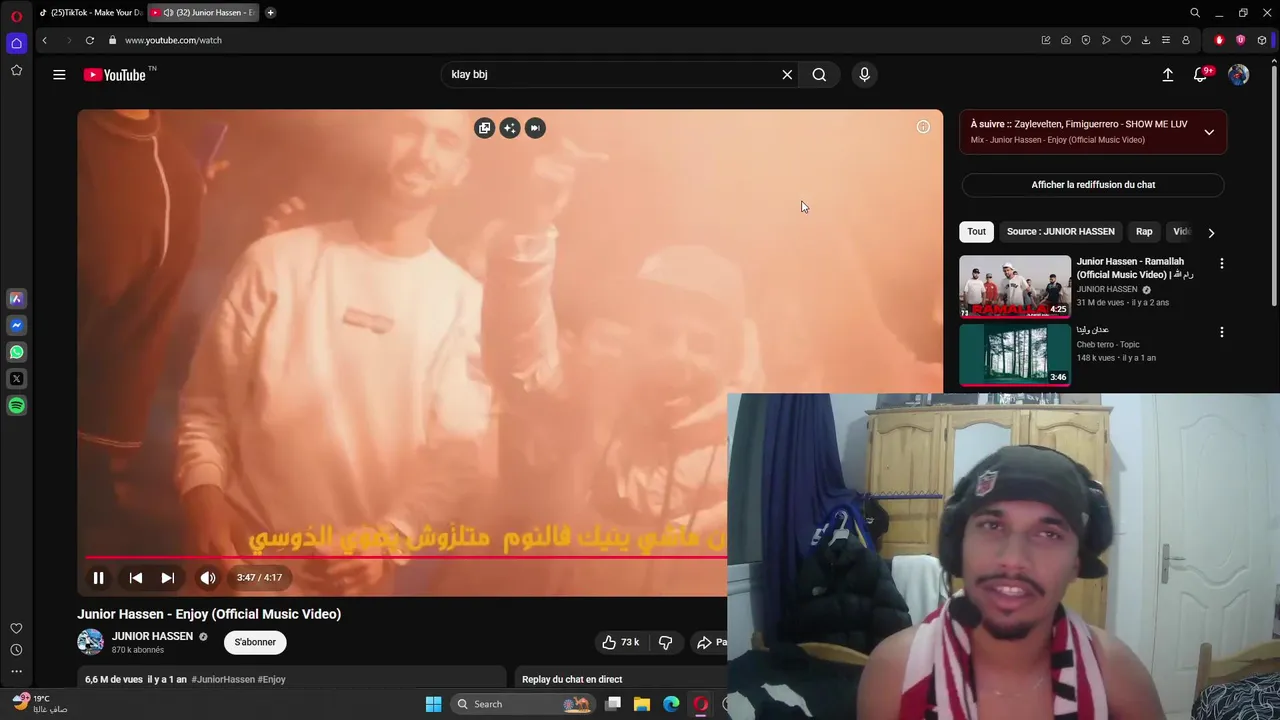
Task: Skip to the previous video
Action: point(136,578)
